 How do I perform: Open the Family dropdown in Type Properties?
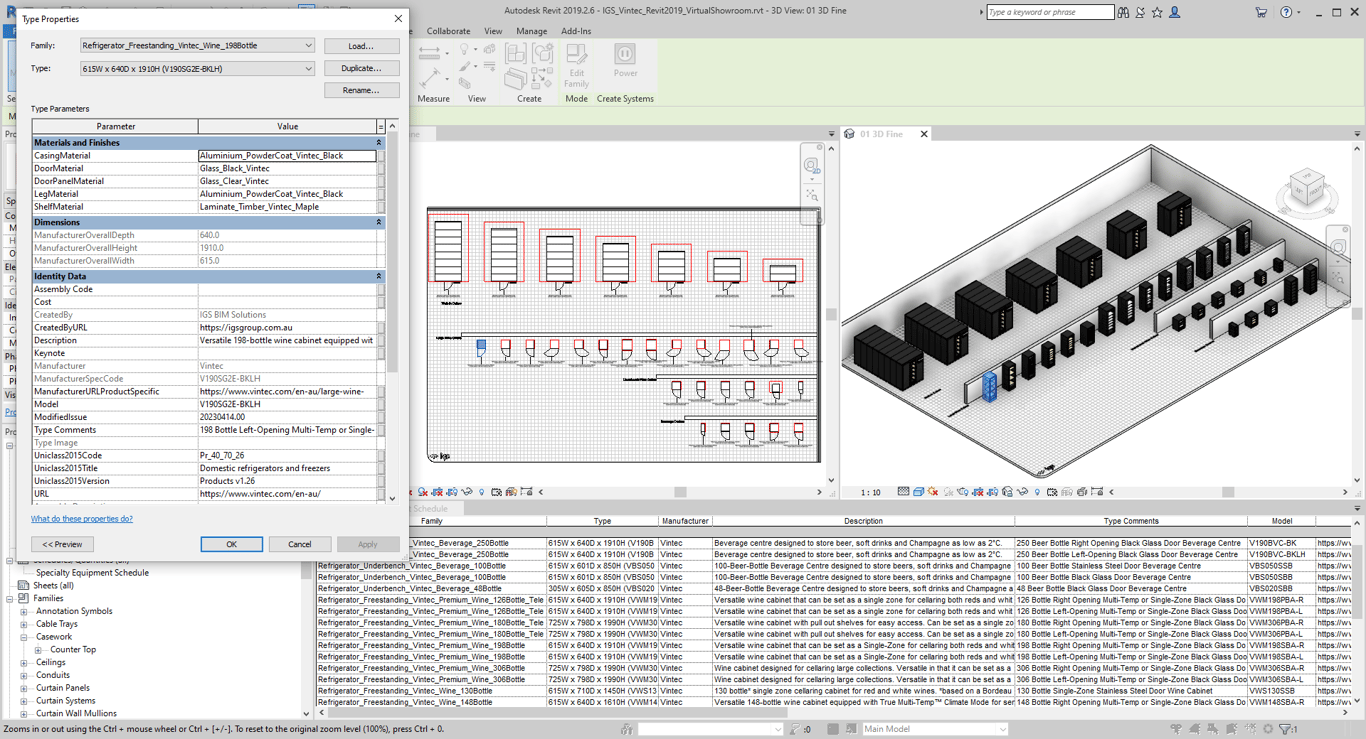tap(310, 45)
